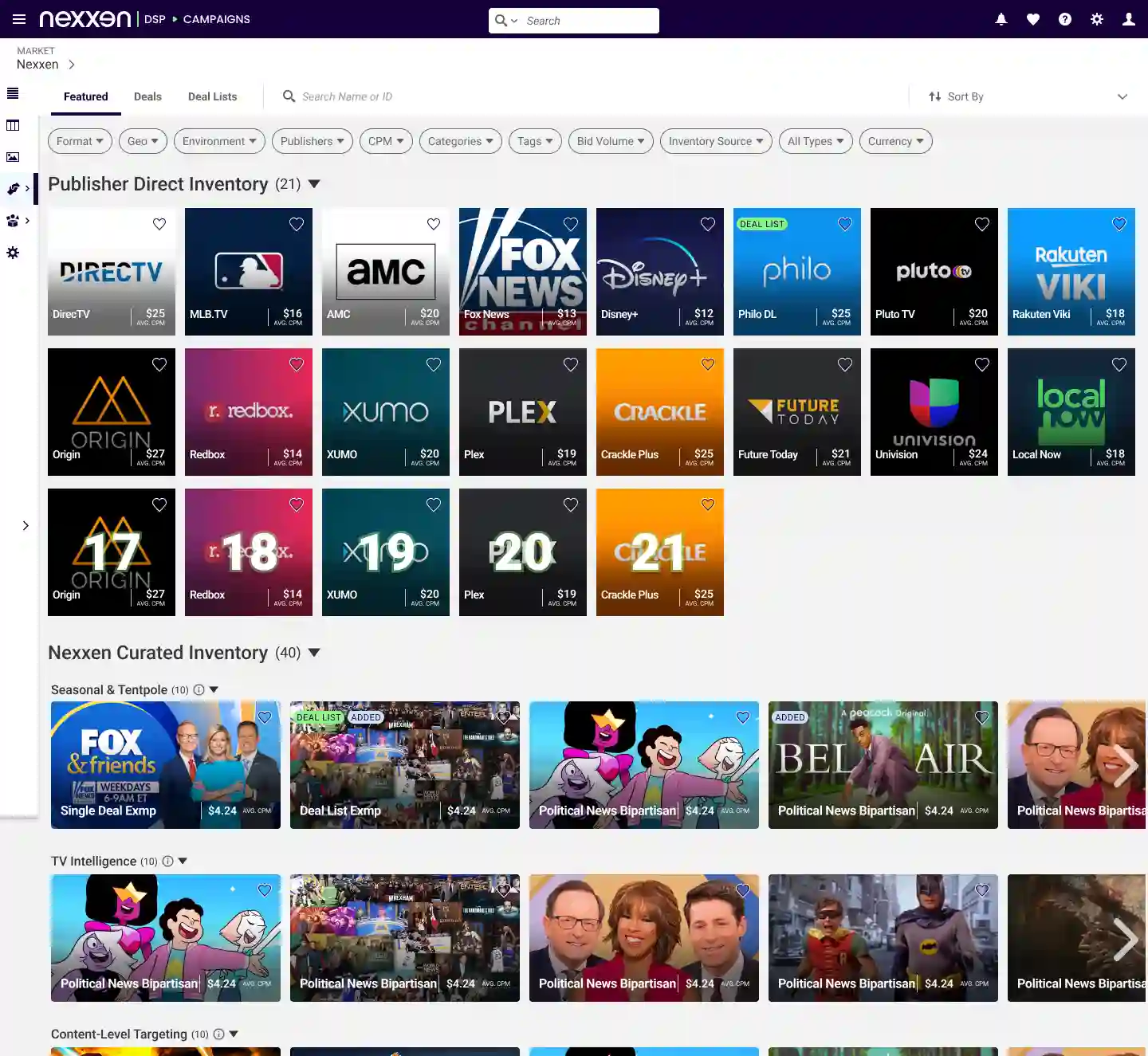
Task: Heart the Bel-Air Political News Bipartisan card
Action: point(982,717)
